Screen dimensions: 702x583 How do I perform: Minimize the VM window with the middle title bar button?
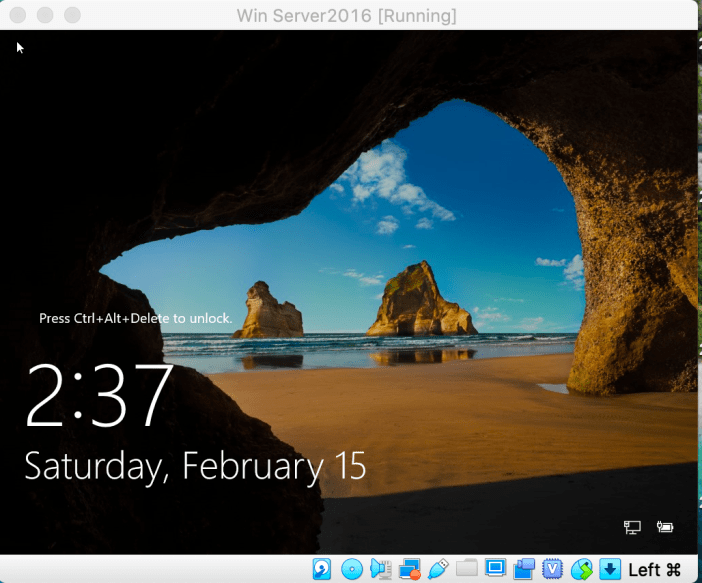[45, 15]
